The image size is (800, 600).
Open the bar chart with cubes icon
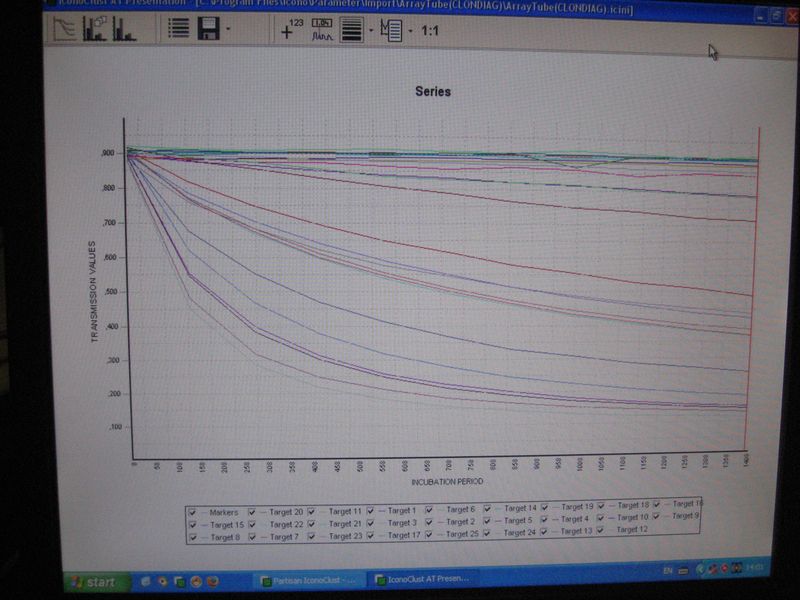(95, 29)
